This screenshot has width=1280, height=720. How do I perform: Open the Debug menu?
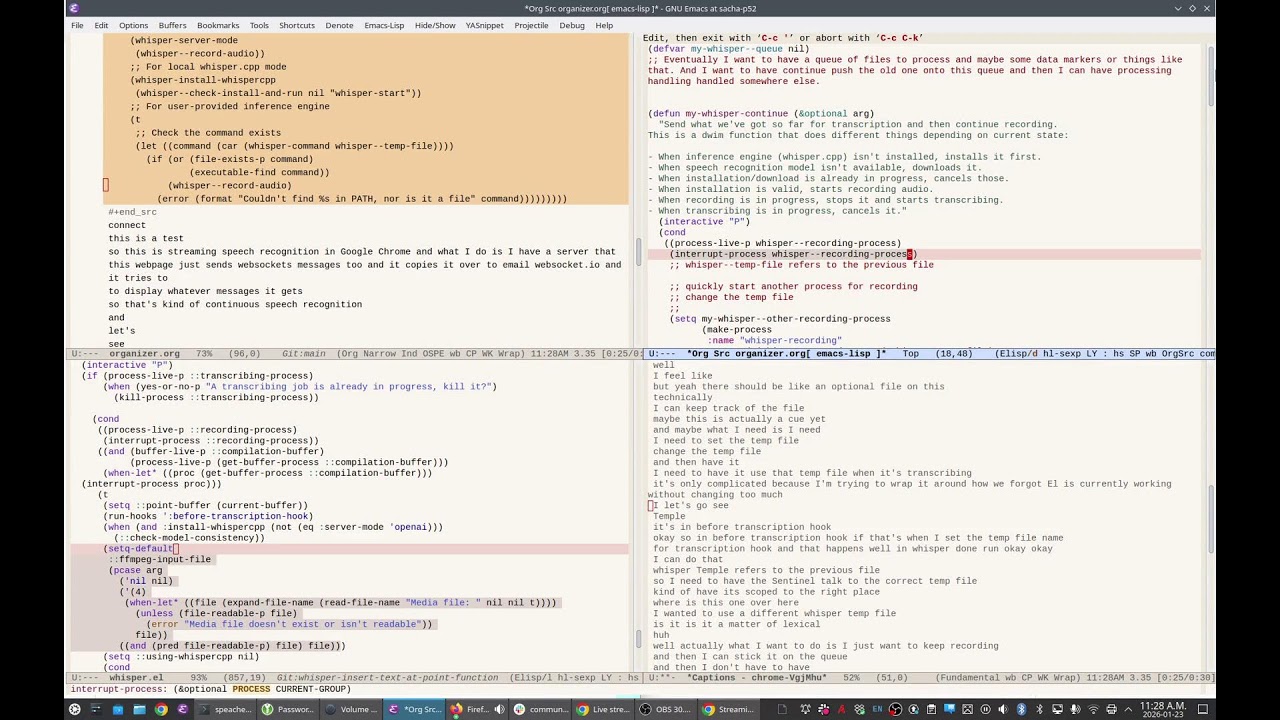pyautogui.click(x=572, y=25)
